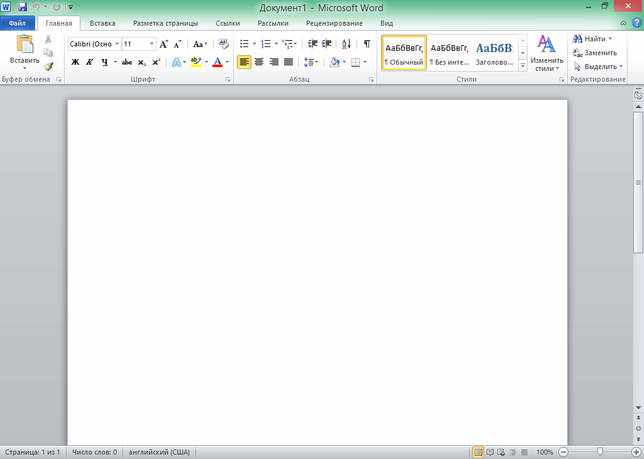Click the Bullets list icon
This screenshot has height=459, width=644.
click(x=244, y=44)
